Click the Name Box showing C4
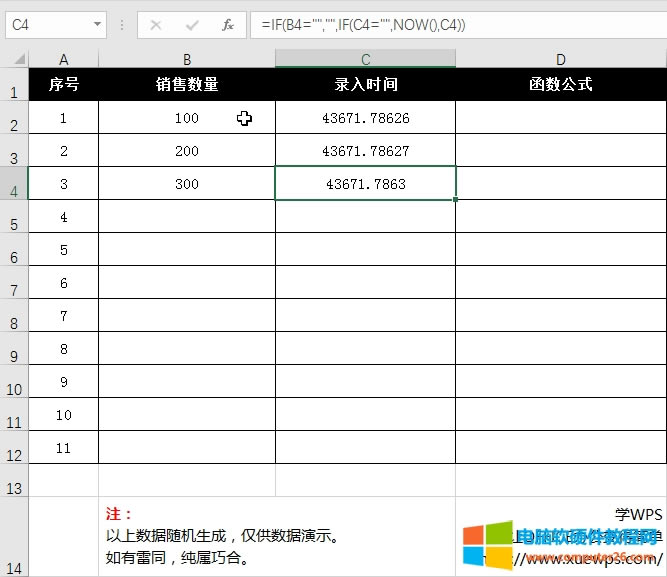This screenshot has height=577, width=667. (x=48, y=24)
